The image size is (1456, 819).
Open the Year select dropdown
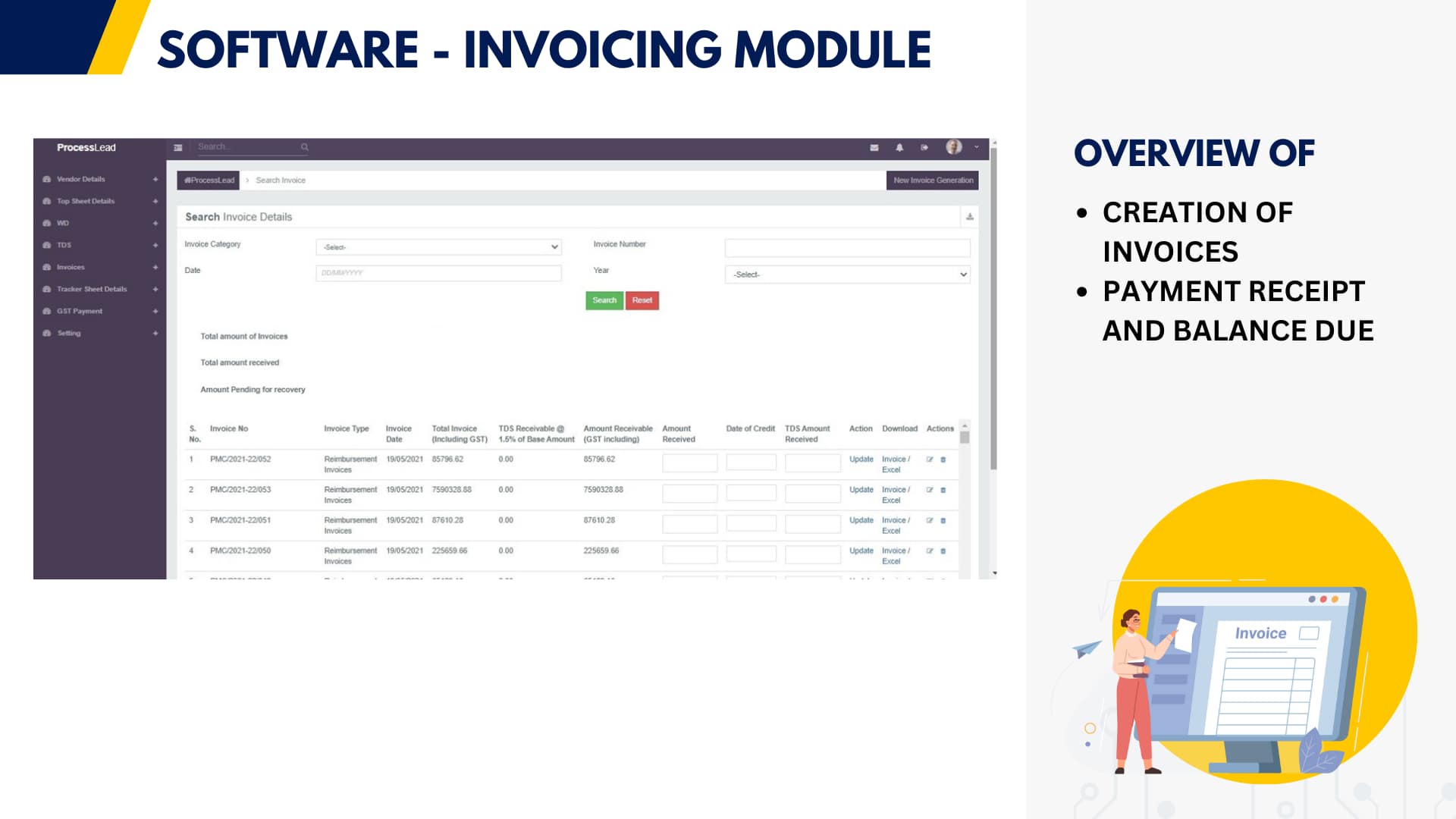pyautogui.click(x=847, y=275)
